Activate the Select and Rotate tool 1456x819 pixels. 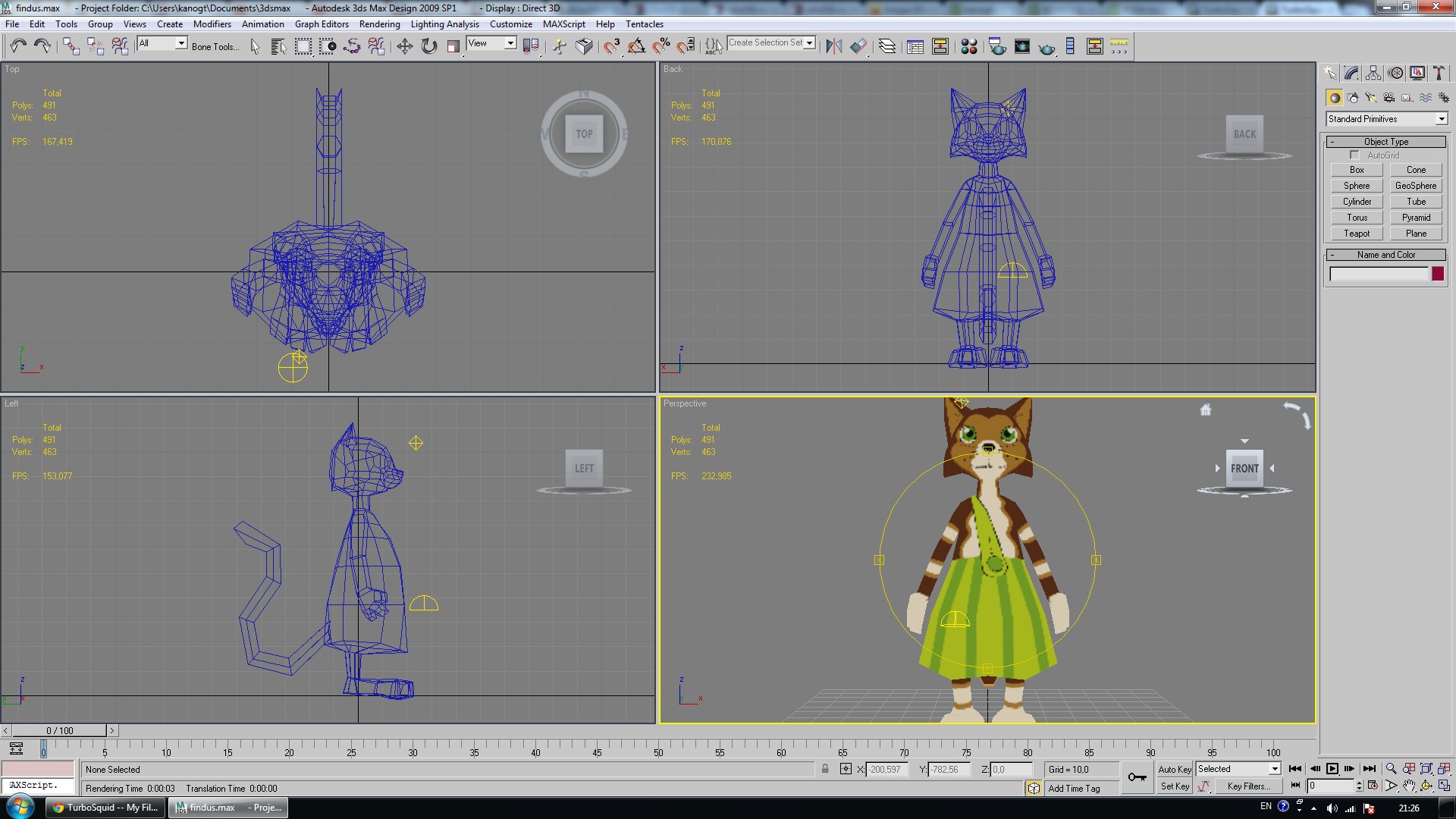(429, 46)
